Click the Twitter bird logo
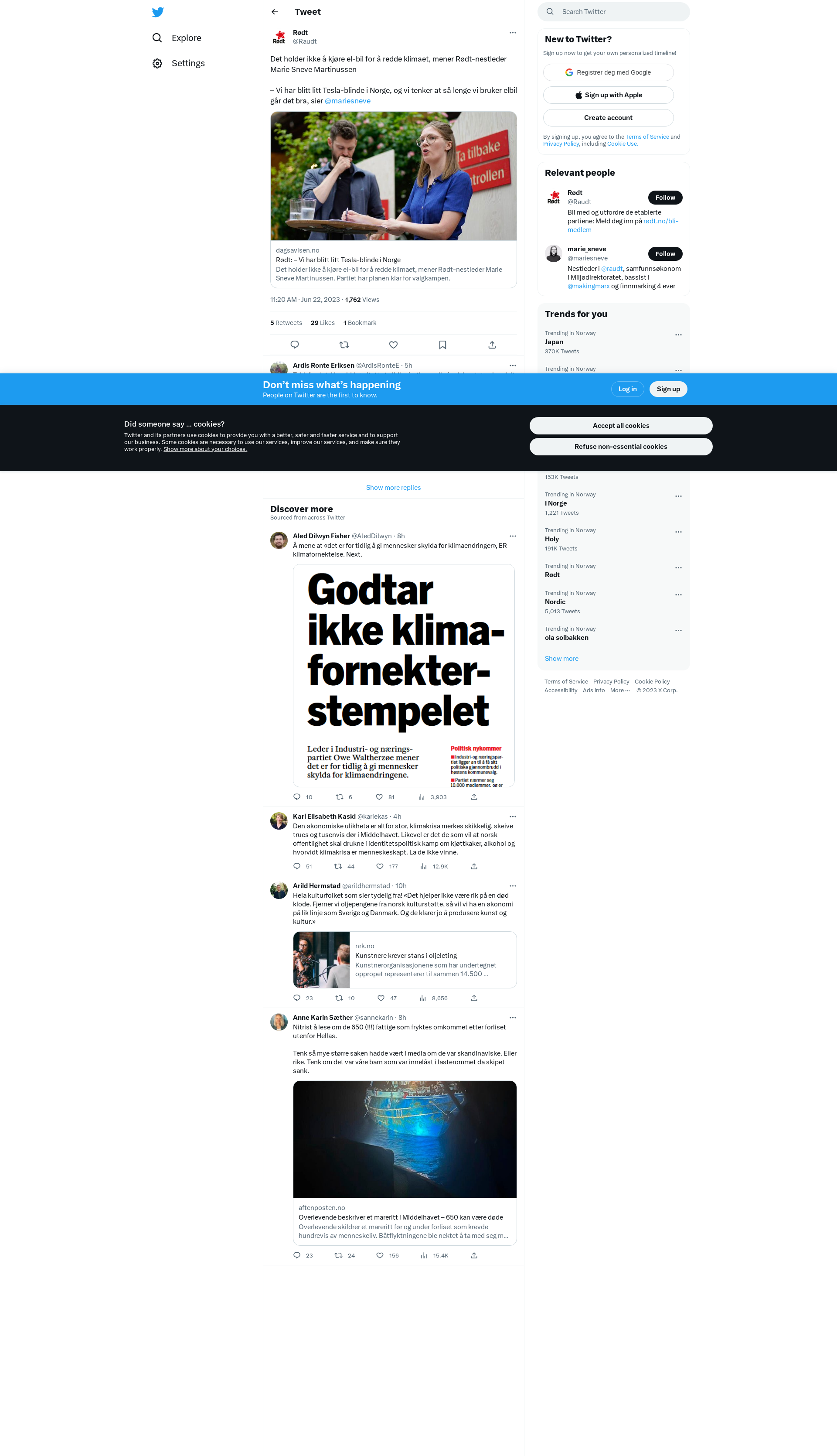Image resolution: width=837 pixels, height=1456 pixels. pos(158,12)
